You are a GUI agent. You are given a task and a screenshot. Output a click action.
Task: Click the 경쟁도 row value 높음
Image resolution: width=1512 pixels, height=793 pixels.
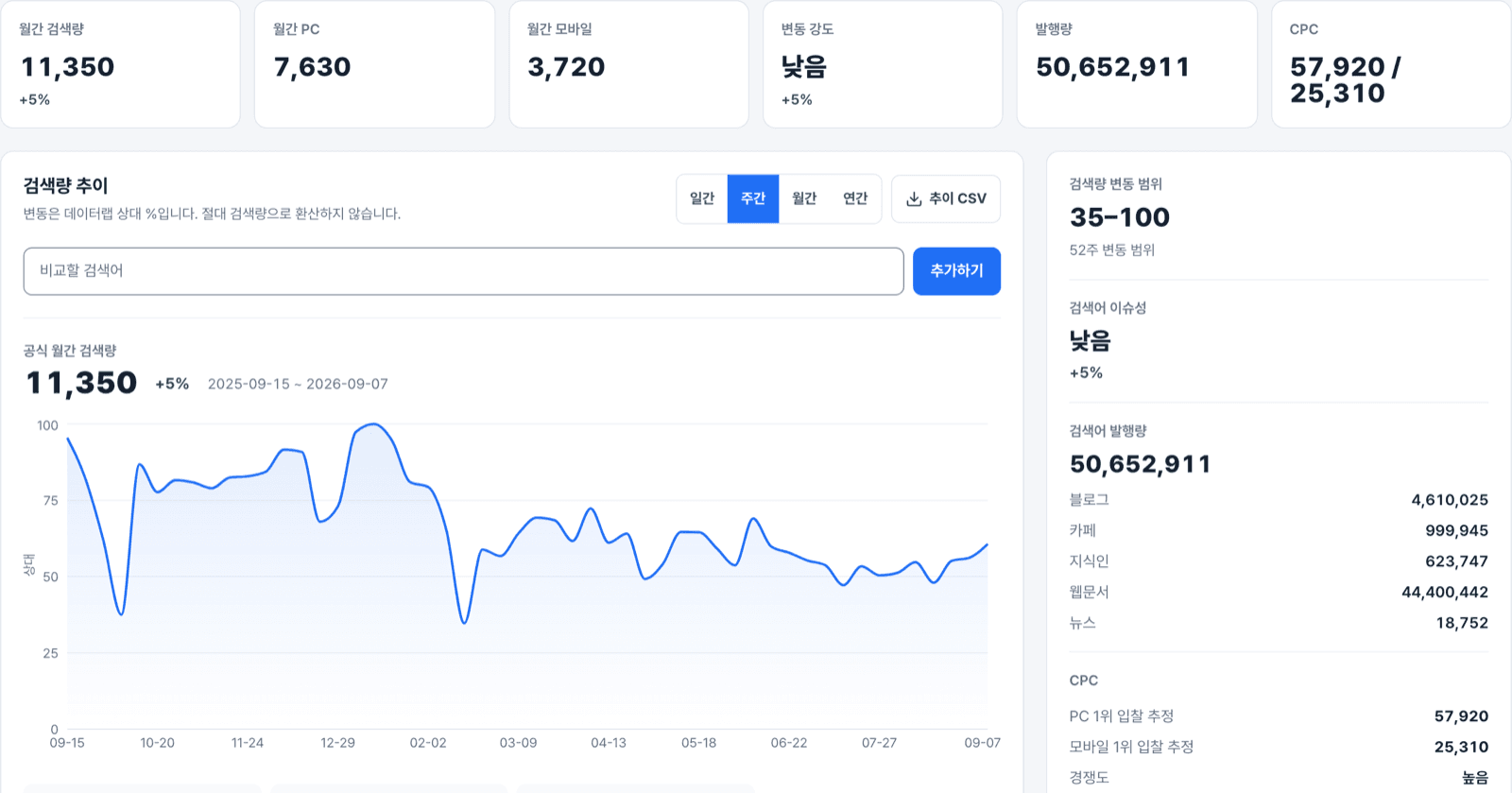pos(1475,778)
